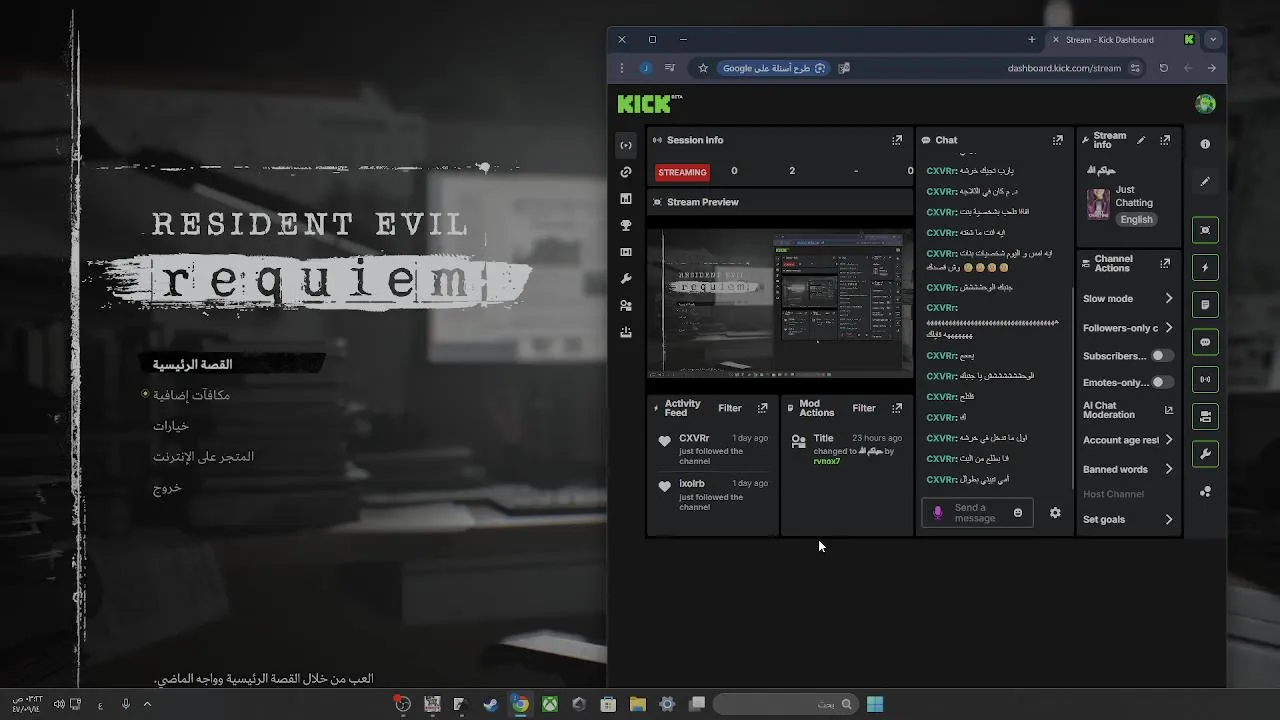Toggle the wrench widget in right sidebar

pos(1205,454)
